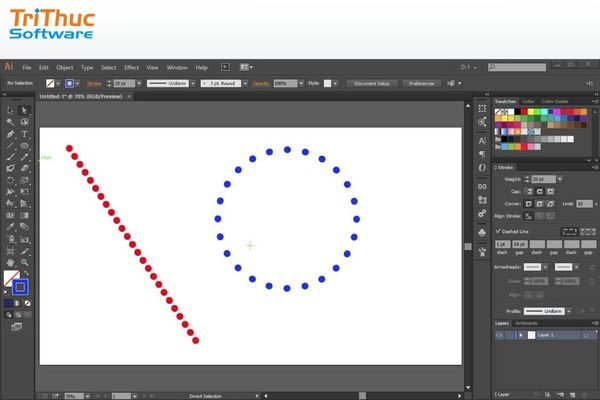The height and width of the screenshot is (400, 600).
Task: Choose Butt Cap option in Stroke panel
Action: (x=529, y=191)
